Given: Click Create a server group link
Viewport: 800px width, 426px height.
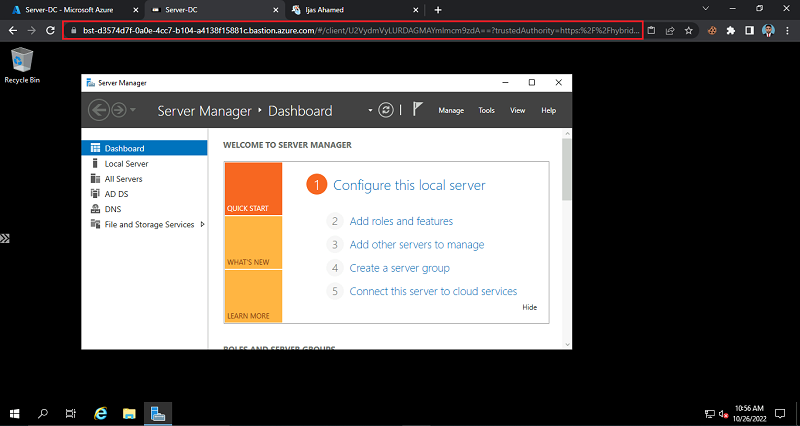Looking at the screenshot, I should [399, 268].
